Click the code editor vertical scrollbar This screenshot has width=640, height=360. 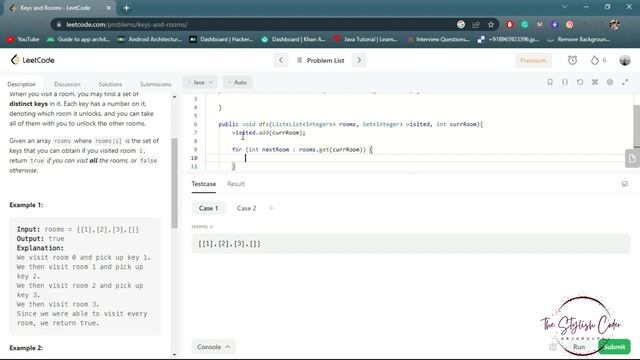(636, 127)
